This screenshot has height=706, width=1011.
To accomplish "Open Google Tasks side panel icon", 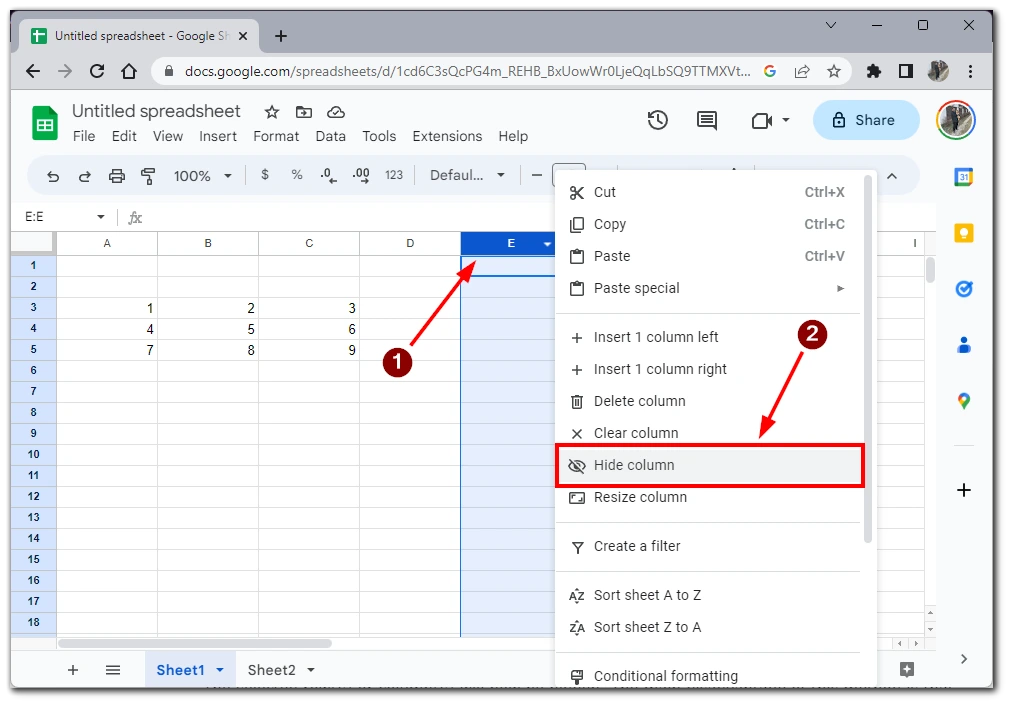I will [x=964, y=289].
